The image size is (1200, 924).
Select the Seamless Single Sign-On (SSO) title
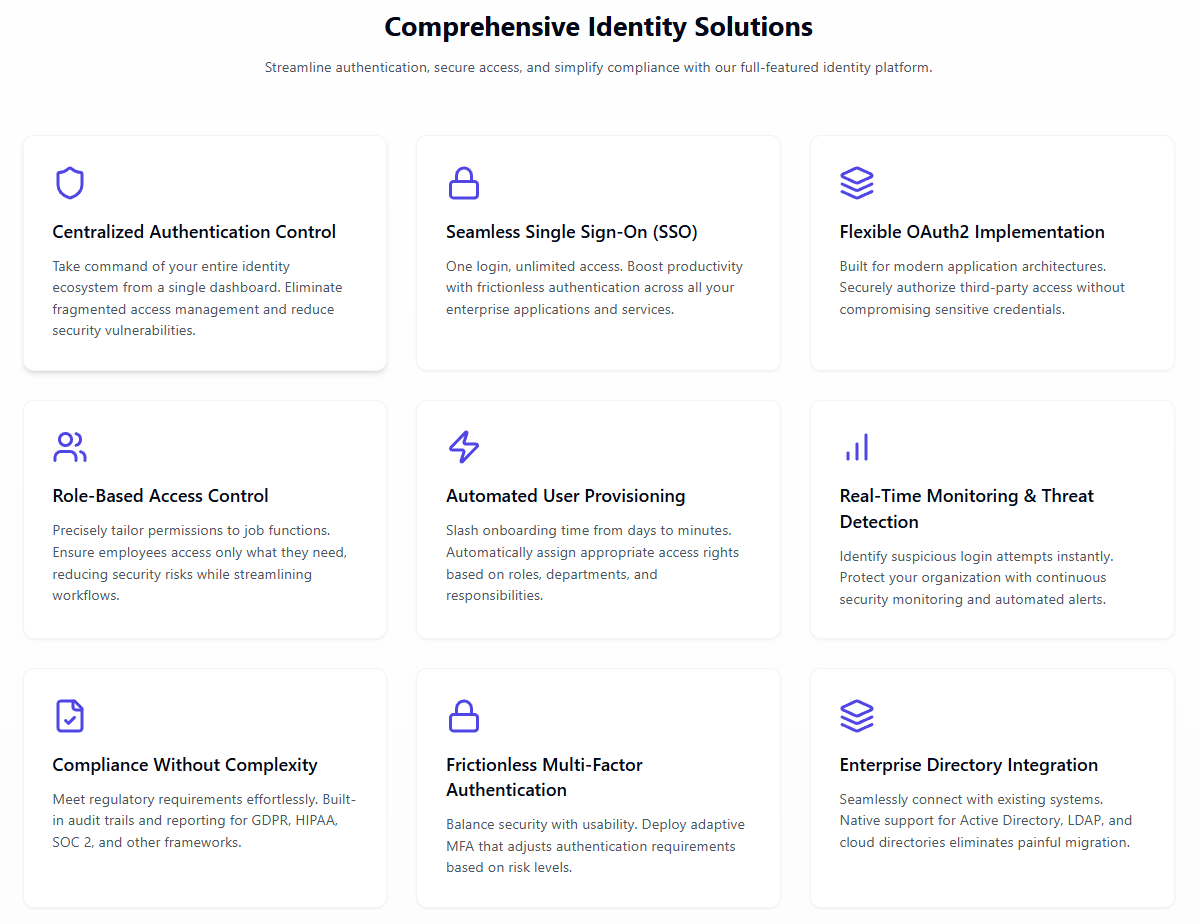tap(572, 232)
